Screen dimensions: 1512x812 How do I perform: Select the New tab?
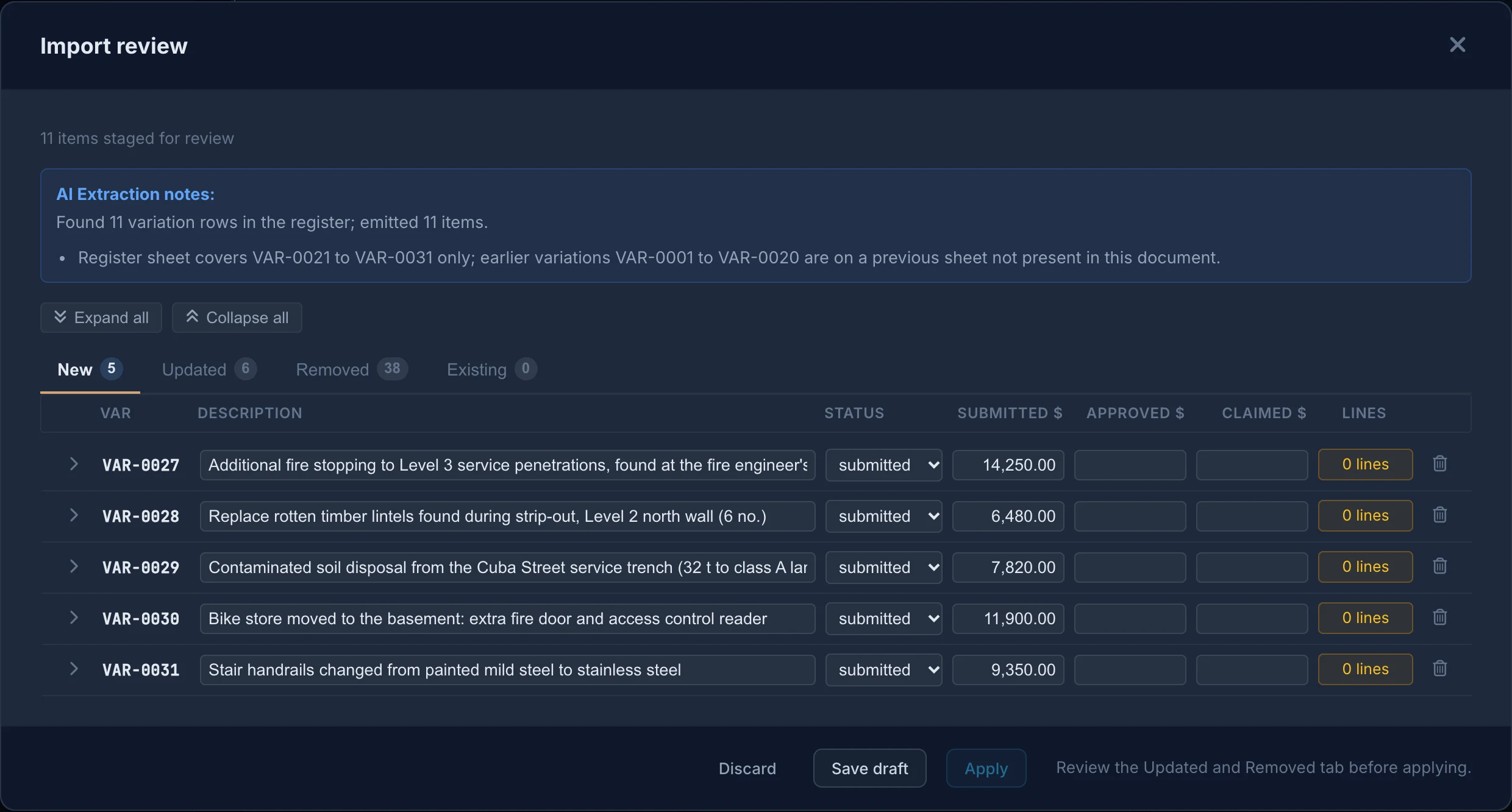click(90, 369)
